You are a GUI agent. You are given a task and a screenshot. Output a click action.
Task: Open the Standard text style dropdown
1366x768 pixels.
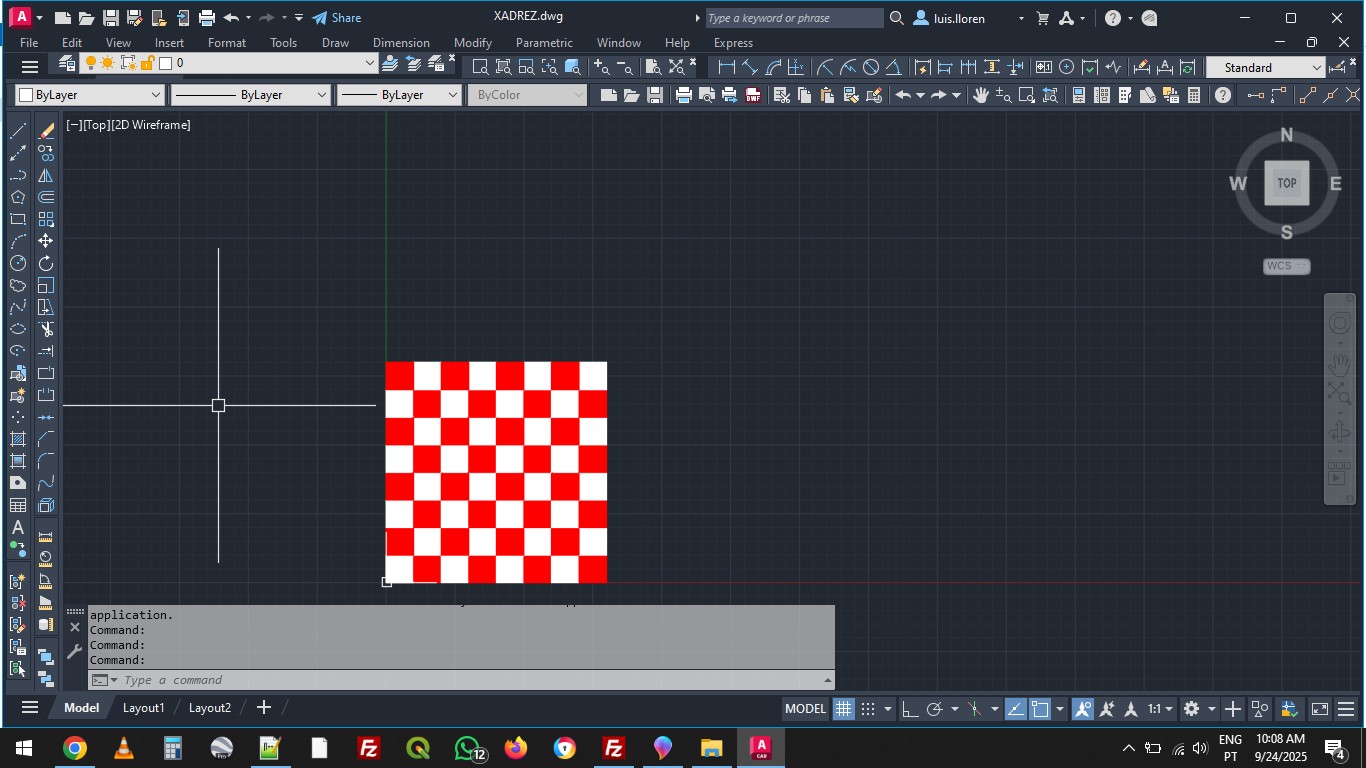[1265, 68]
